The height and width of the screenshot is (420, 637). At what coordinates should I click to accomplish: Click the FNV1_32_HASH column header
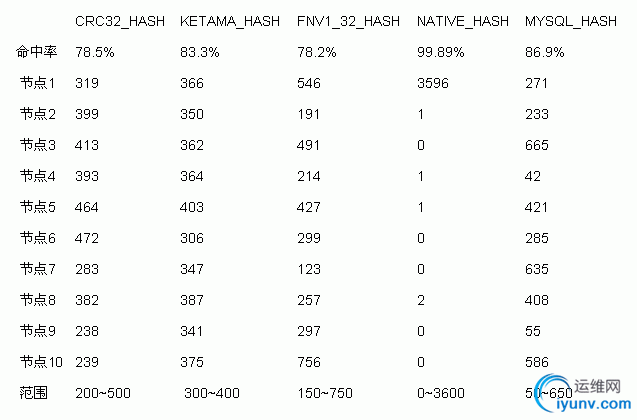(348, 21)
